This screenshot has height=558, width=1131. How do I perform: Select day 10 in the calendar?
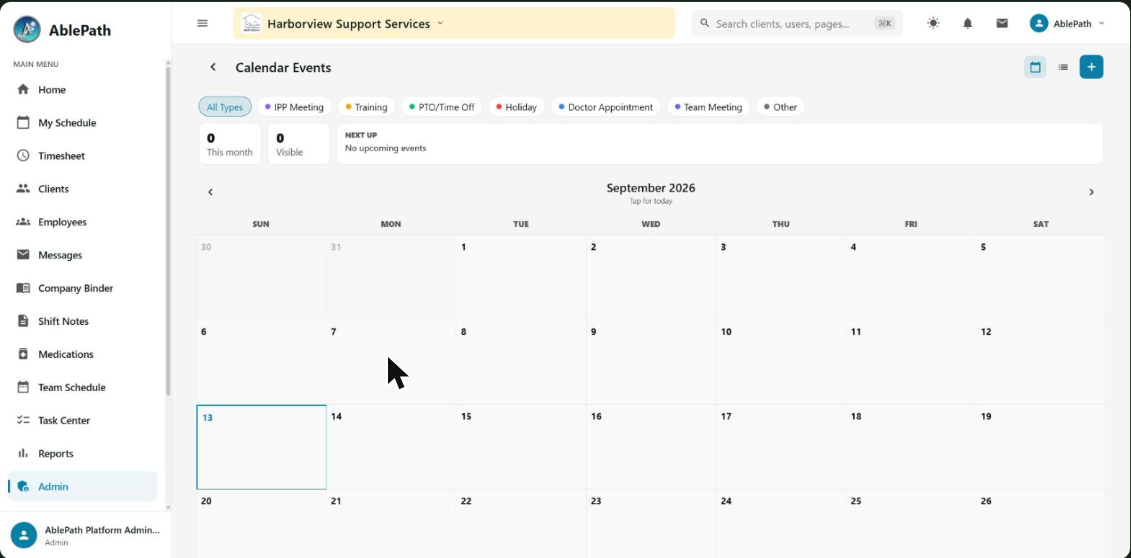[780, 362]
